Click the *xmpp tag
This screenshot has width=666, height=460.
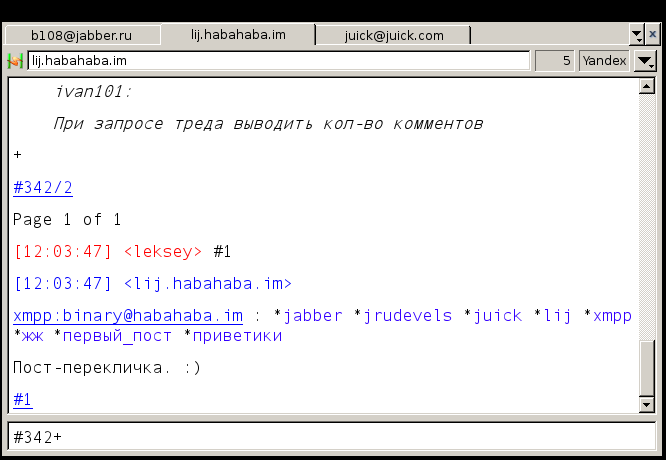tap(608, 316)
